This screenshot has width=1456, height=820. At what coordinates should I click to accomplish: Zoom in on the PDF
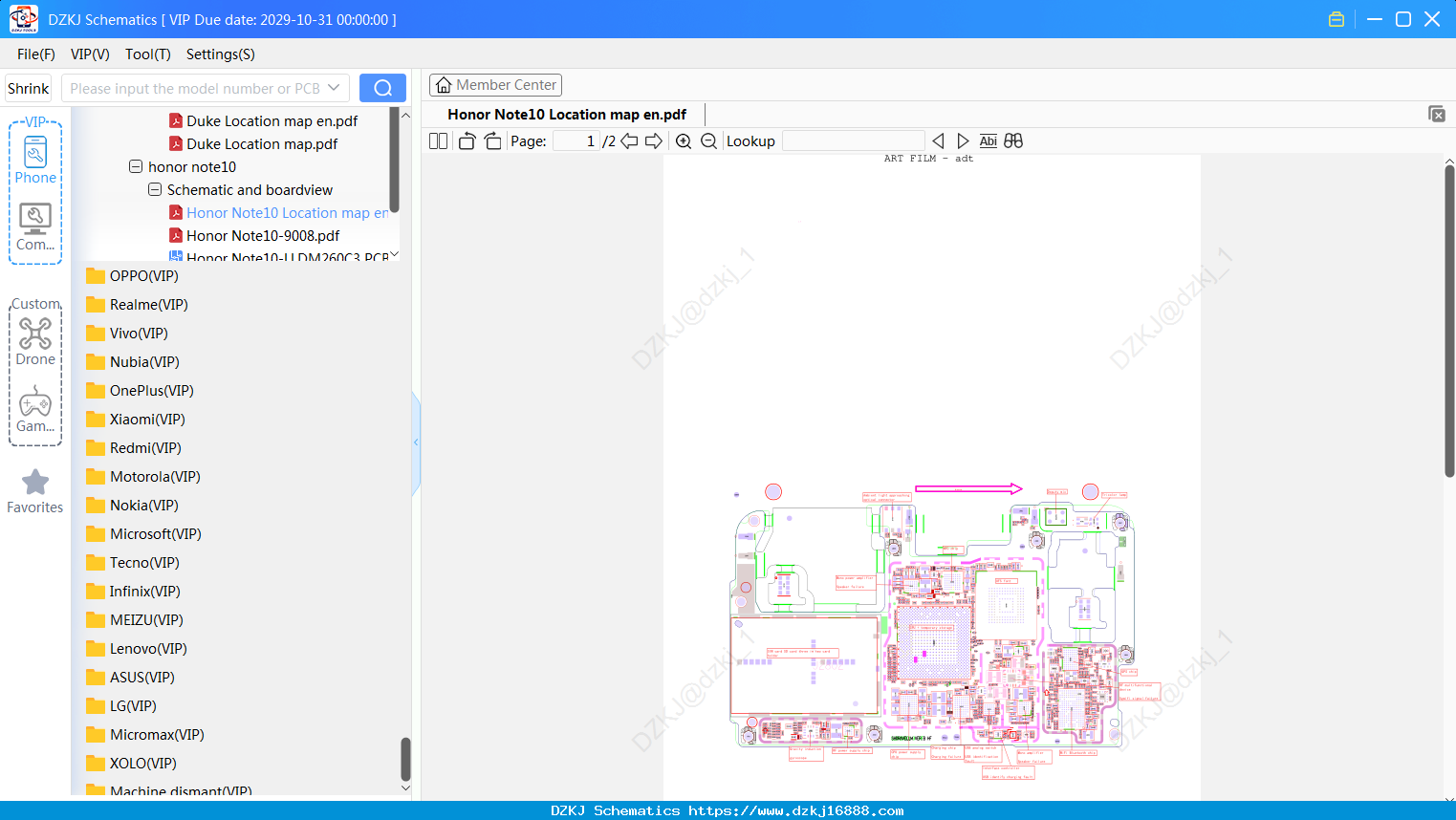coord(684,140)
